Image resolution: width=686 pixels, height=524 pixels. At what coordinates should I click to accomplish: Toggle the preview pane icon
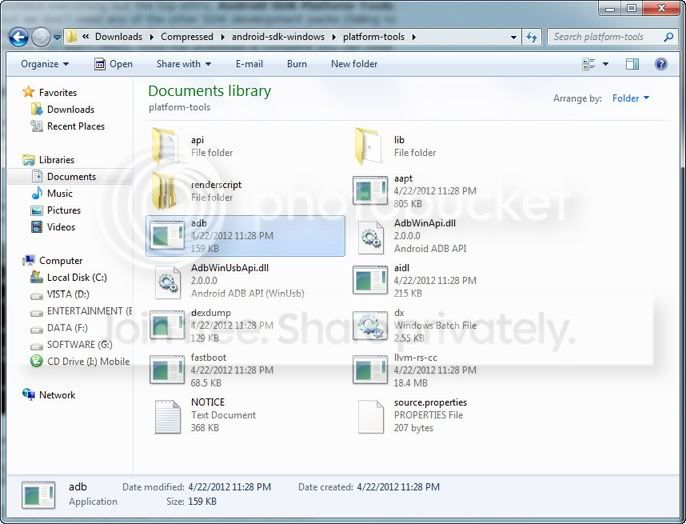pyautogui.click(x=632, y=64)
